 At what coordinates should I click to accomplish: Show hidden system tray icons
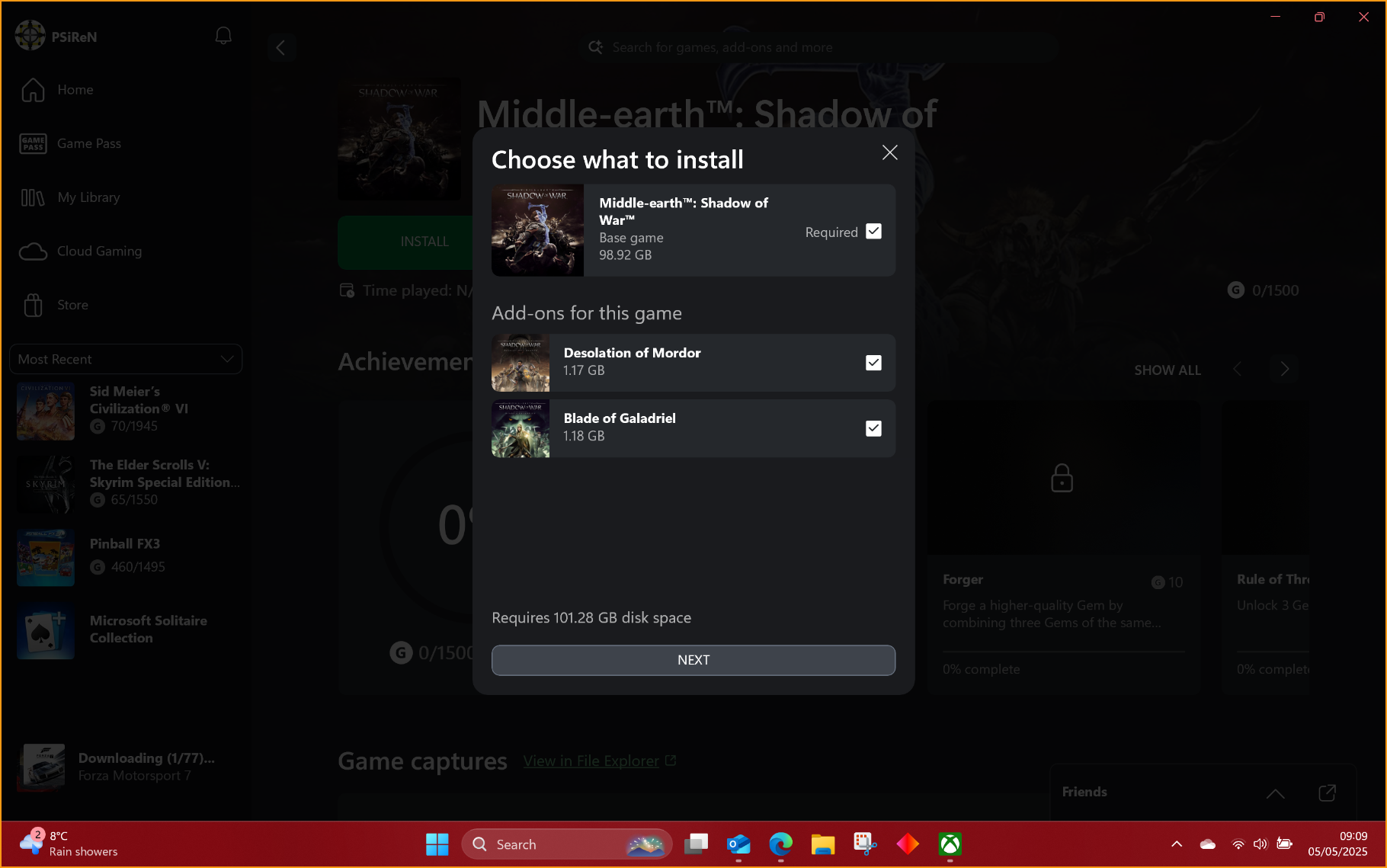(1177, 844)
